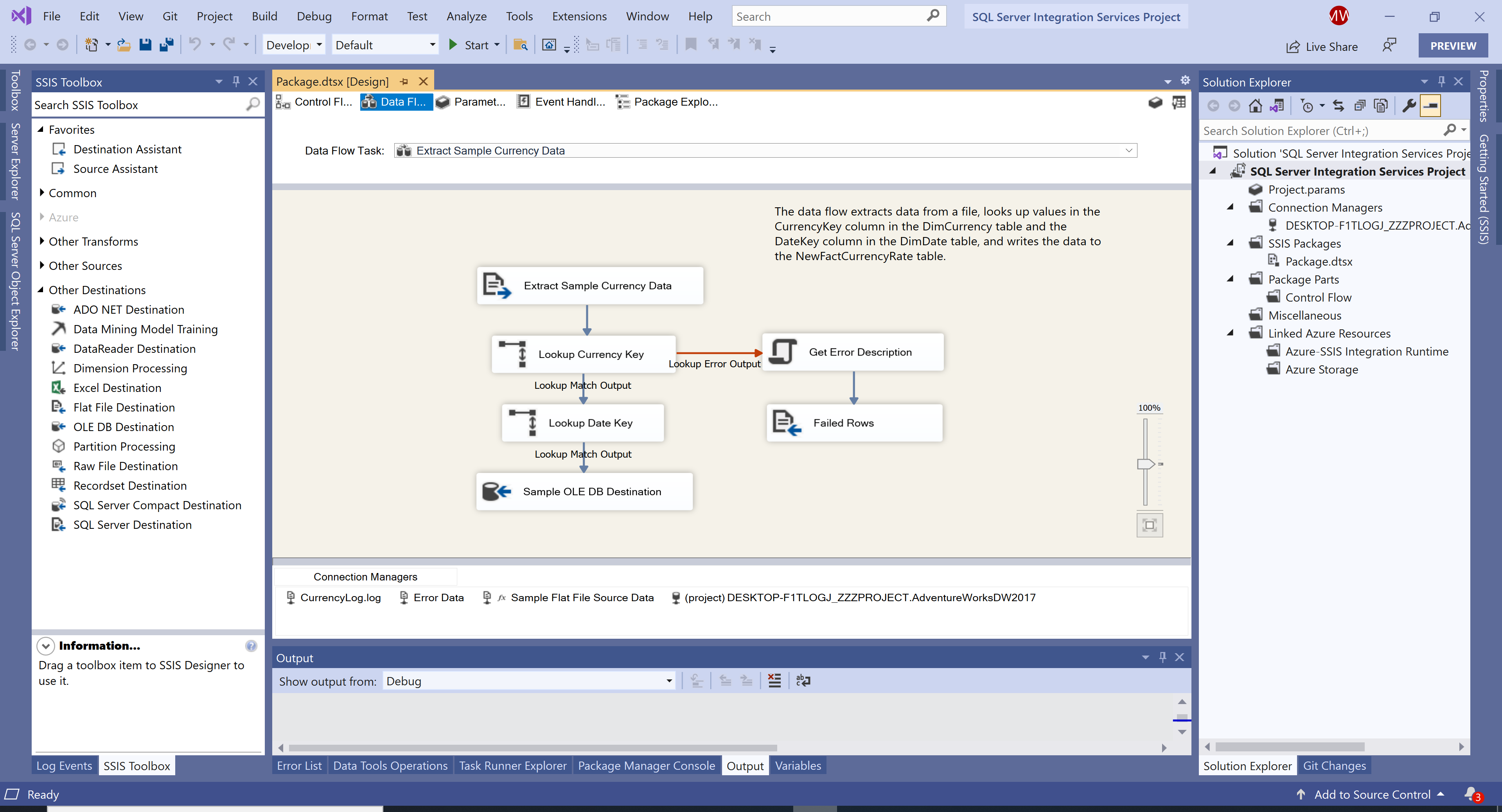Viewport: 1502px width, 812px height.
Task: Open the Data Flow Task dropdown
Action: click(x=1129, y=150)
